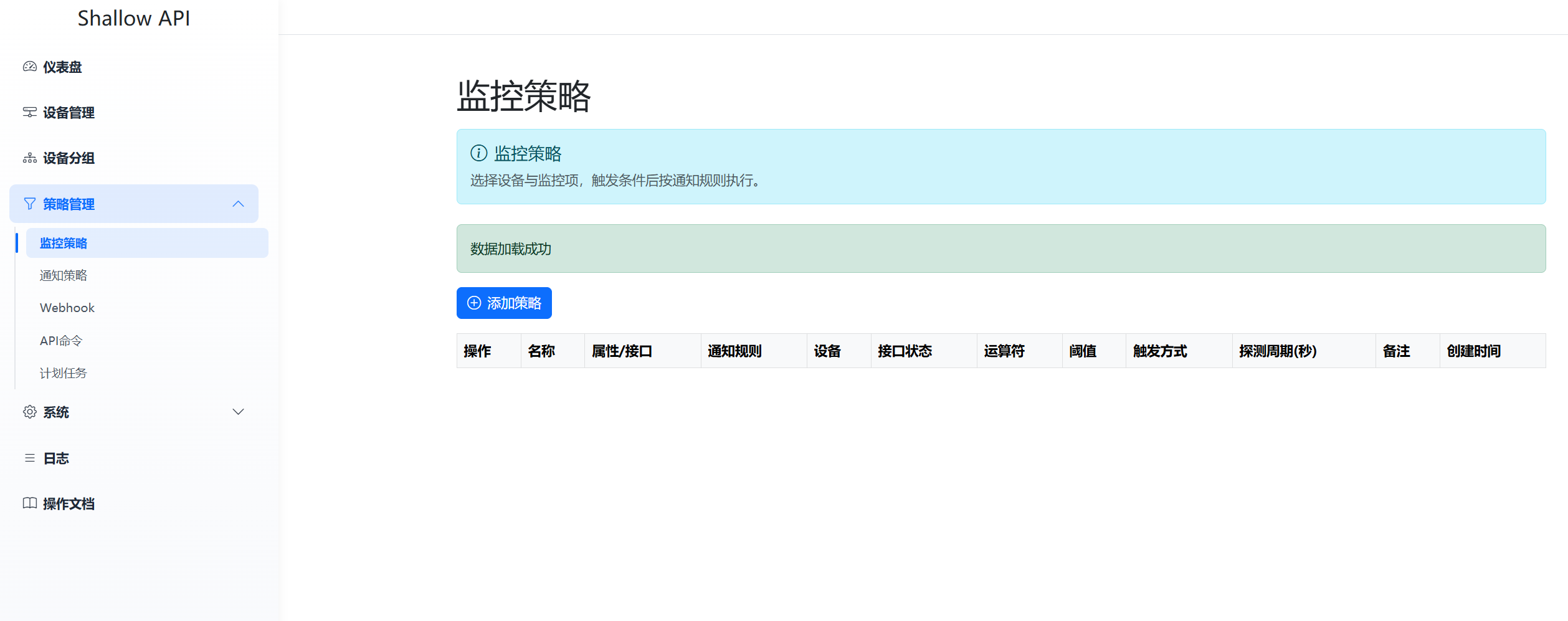Collapse the 策略管理 menu chevron
The width and height of the screenshot is (1568, 621).
coord(238,204)
